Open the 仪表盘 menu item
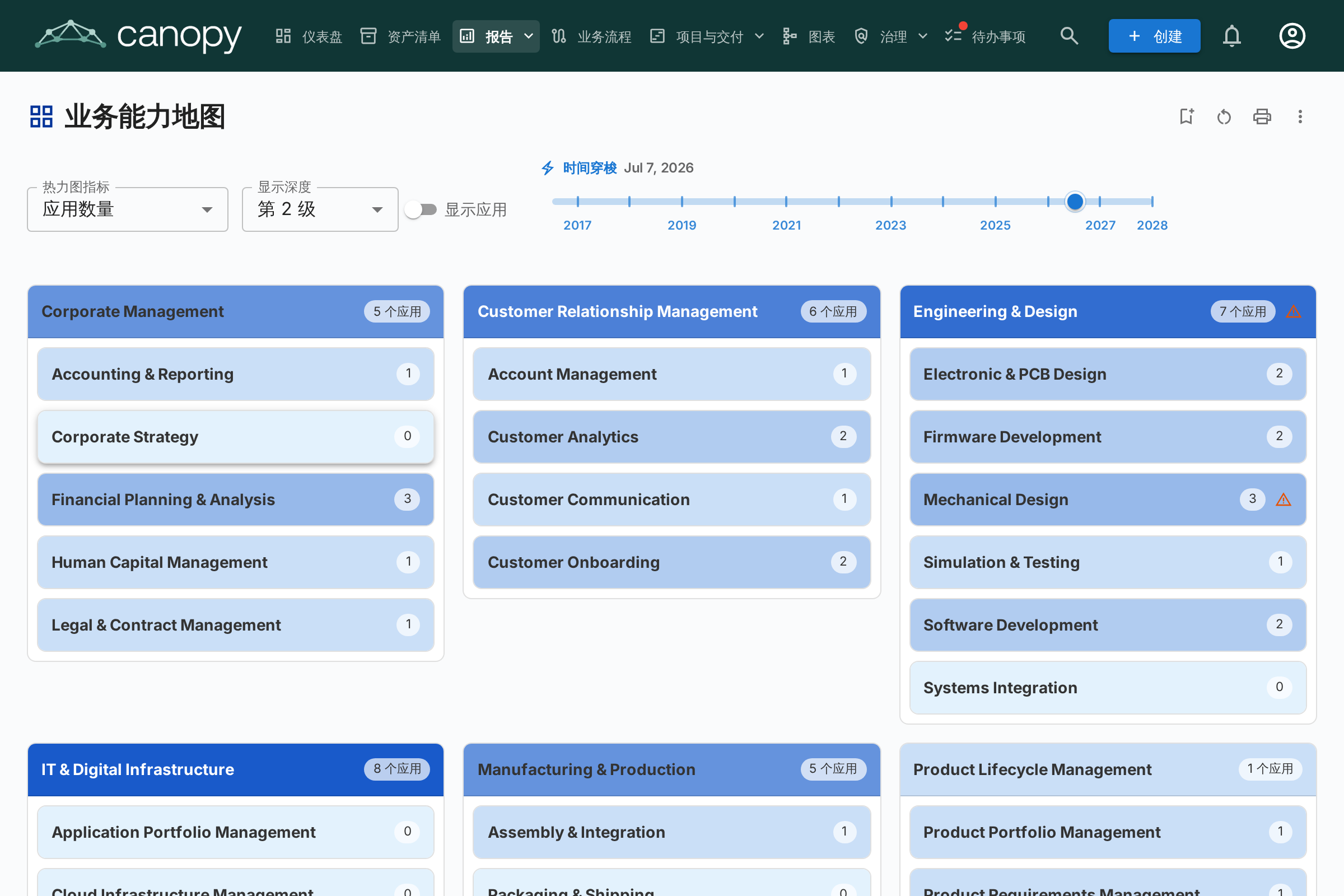 309,36
